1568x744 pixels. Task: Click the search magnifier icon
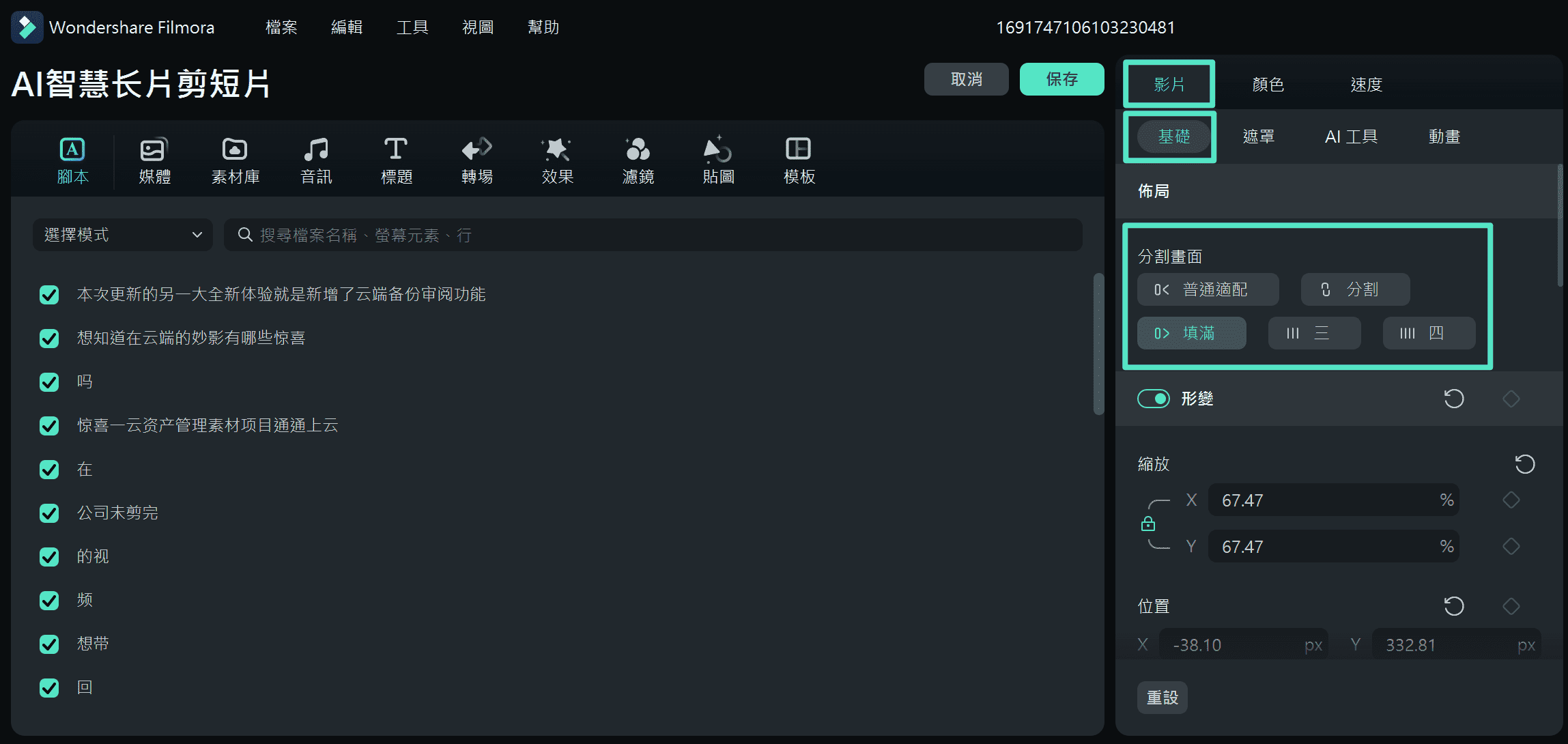(x=245, y=235)
